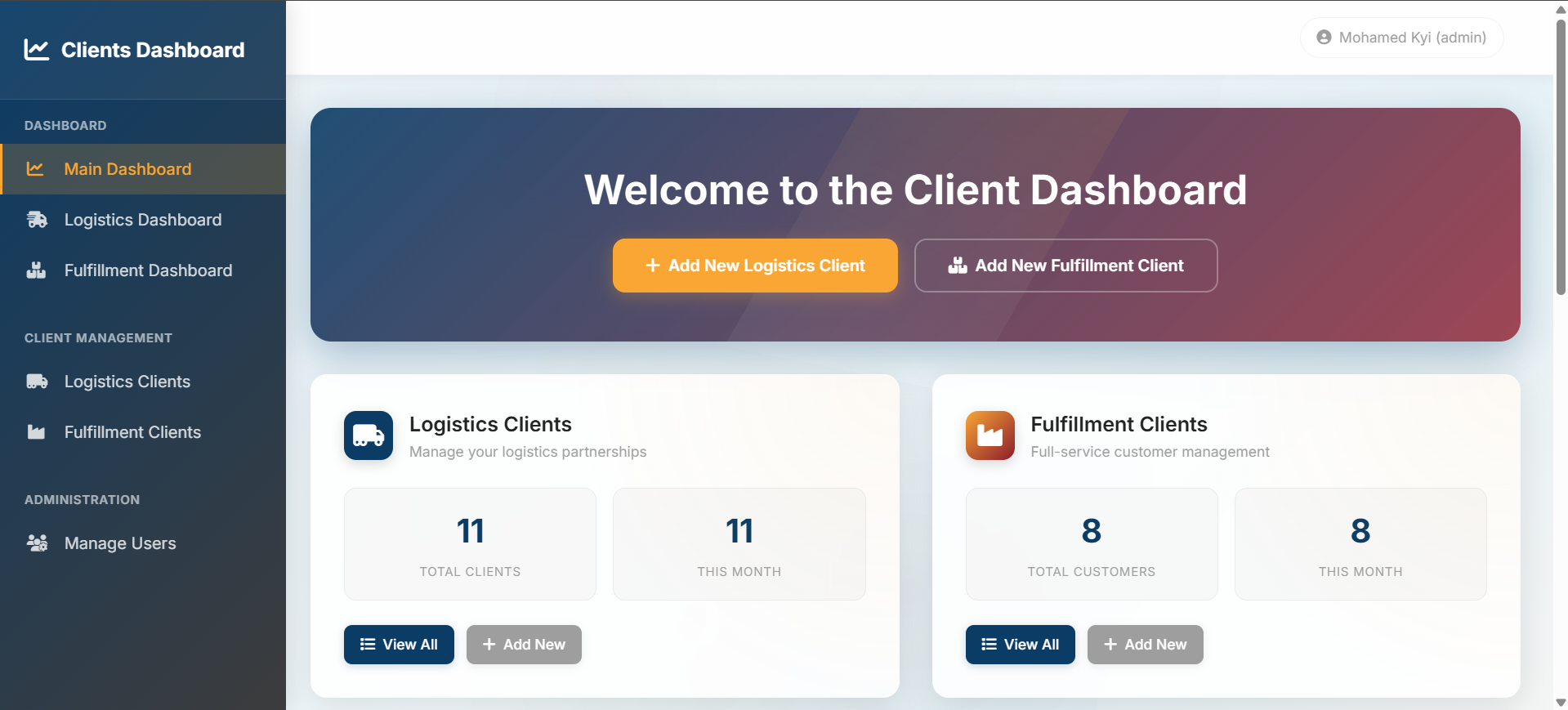
Task: Click 'Welcome to the Client Dashboard' heading
Action: (x=915, y=190)
